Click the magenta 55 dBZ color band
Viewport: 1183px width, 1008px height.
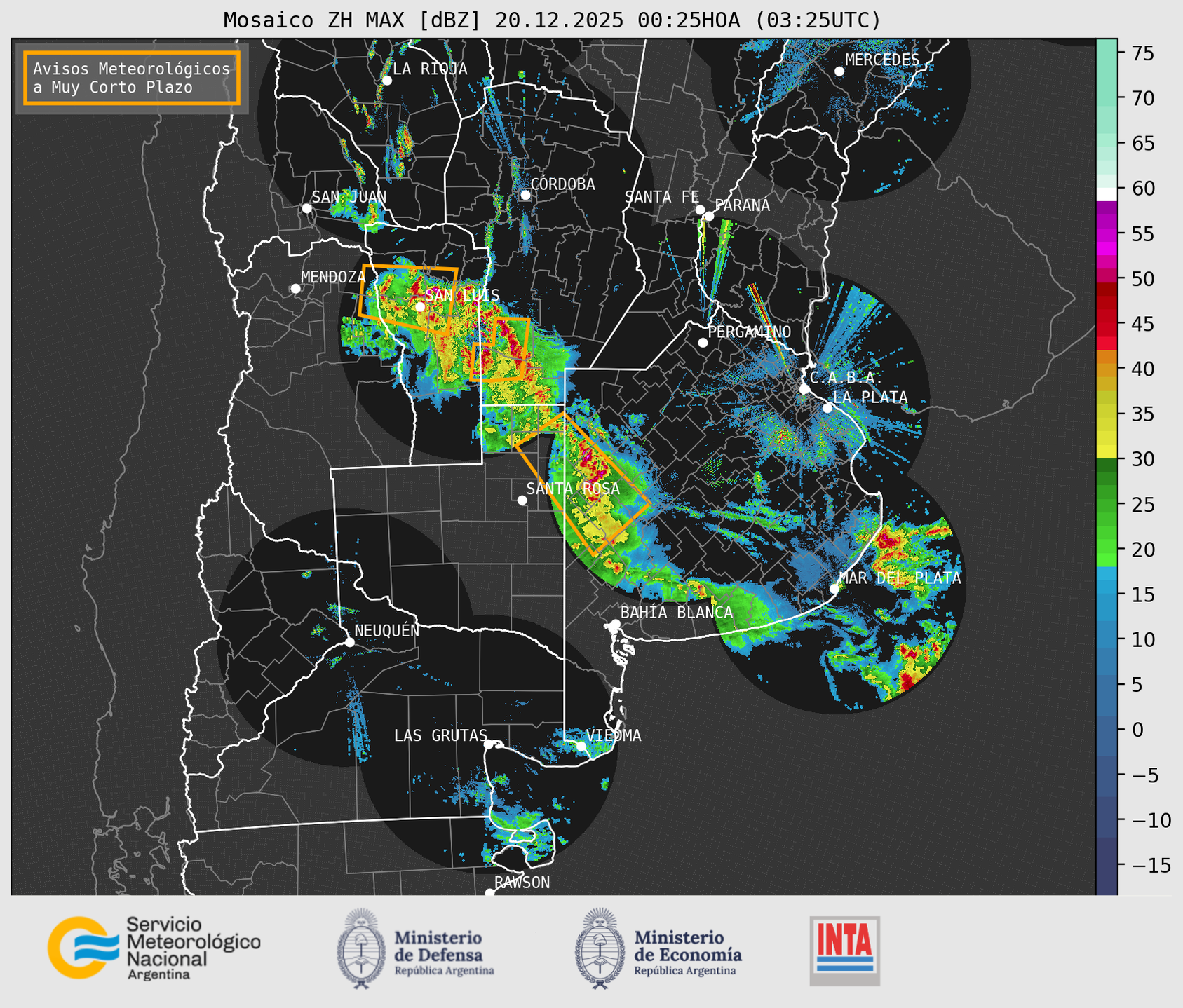click(x=1107, y=234)
